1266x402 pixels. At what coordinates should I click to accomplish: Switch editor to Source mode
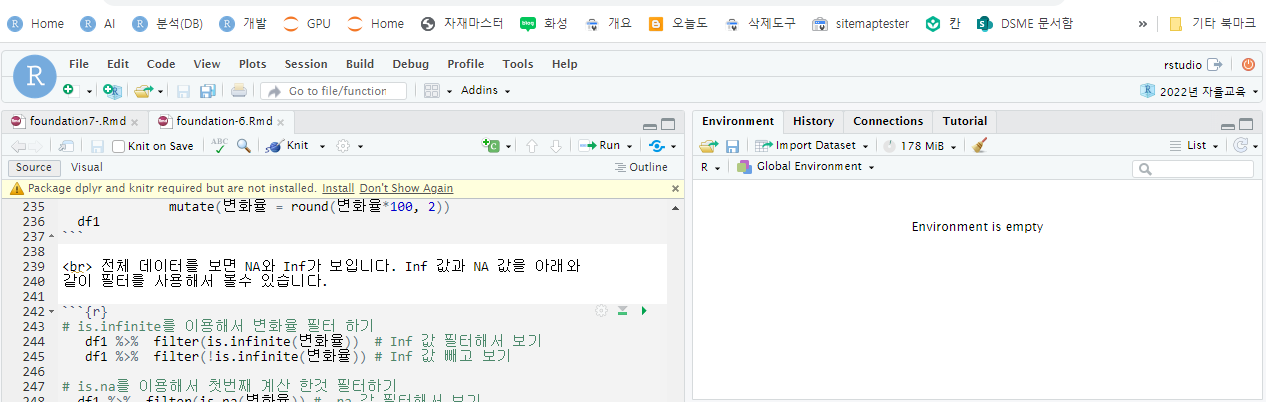34,167
